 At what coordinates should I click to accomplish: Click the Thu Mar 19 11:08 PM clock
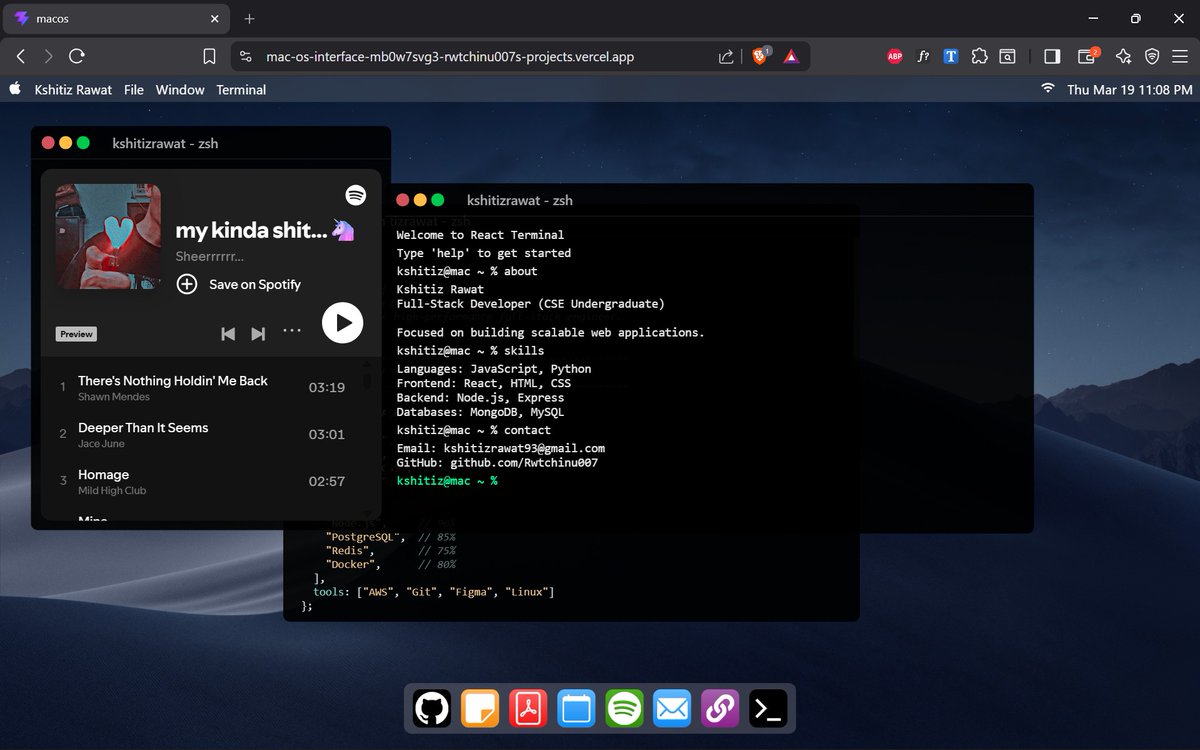tap(1130, 89)
